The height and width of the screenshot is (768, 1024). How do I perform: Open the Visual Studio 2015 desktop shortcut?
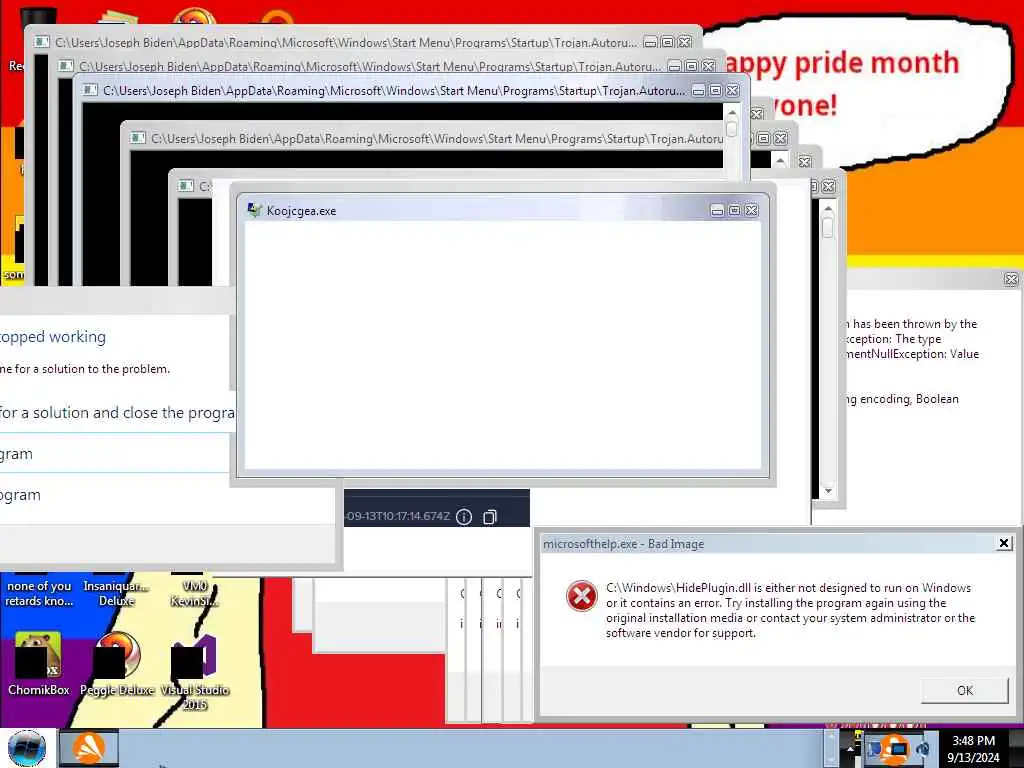(x=194, y=671)
